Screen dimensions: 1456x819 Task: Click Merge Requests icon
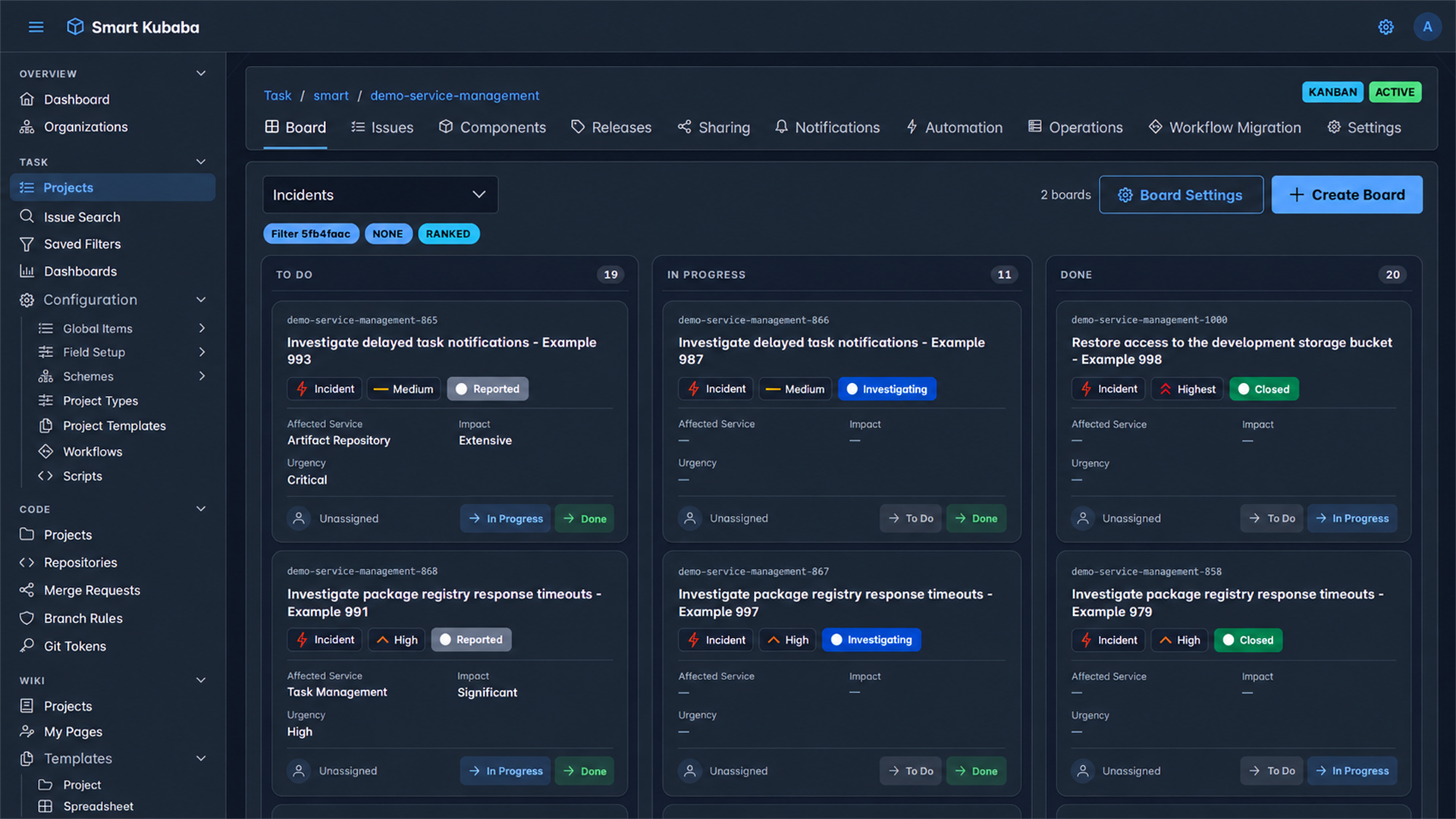(x=27, y=590)
